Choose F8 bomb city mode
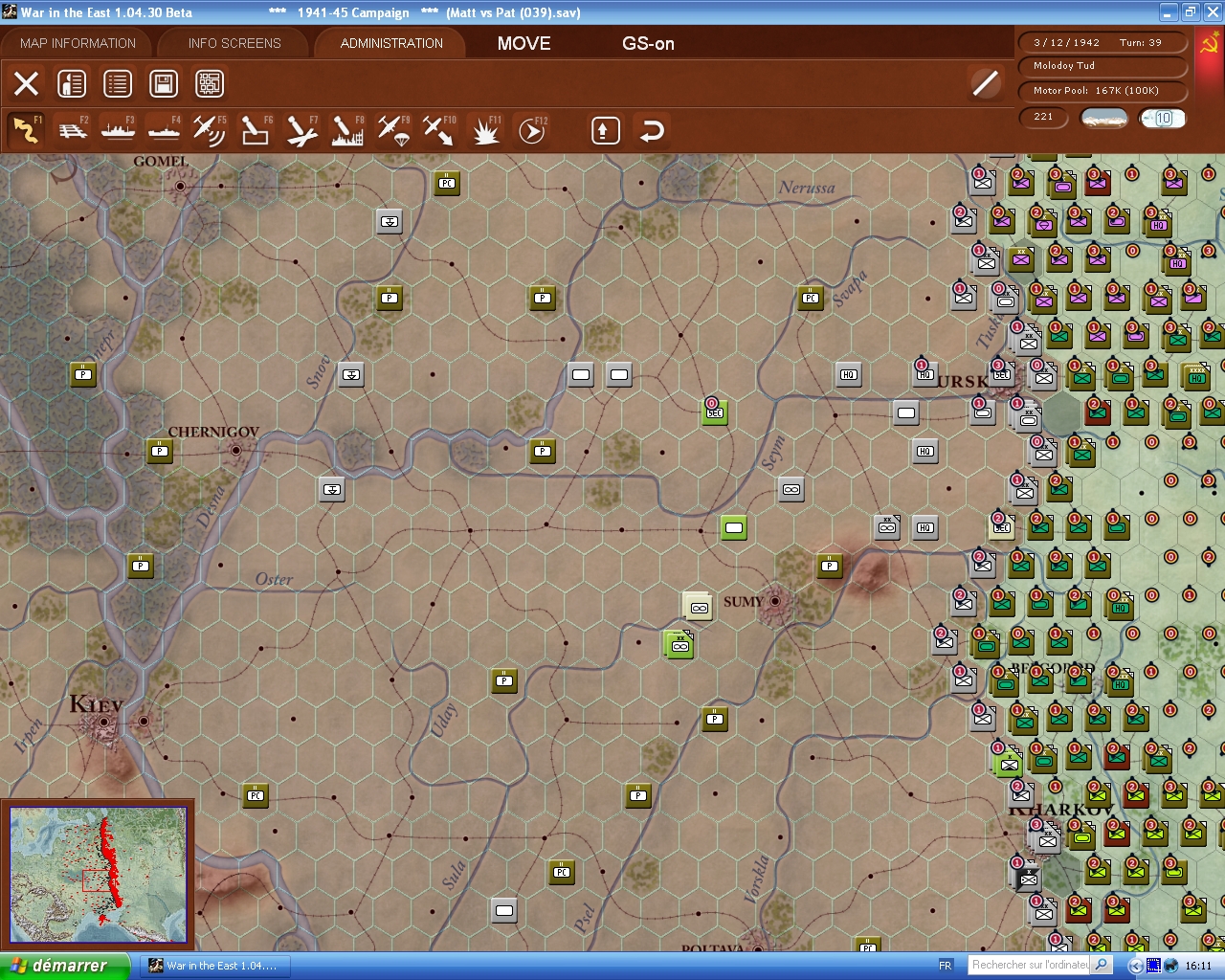 click(347, 130)
